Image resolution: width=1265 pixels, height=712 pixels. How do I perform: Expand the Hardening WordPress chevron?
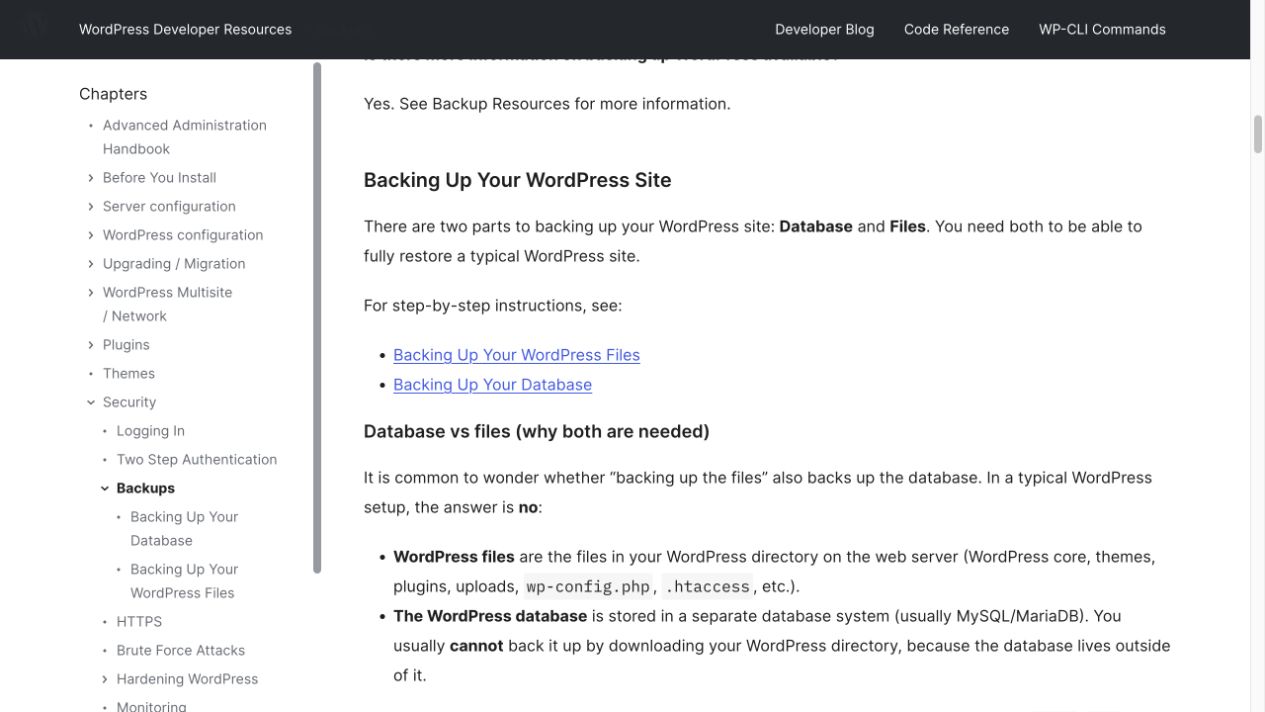[x=105, y=679]
